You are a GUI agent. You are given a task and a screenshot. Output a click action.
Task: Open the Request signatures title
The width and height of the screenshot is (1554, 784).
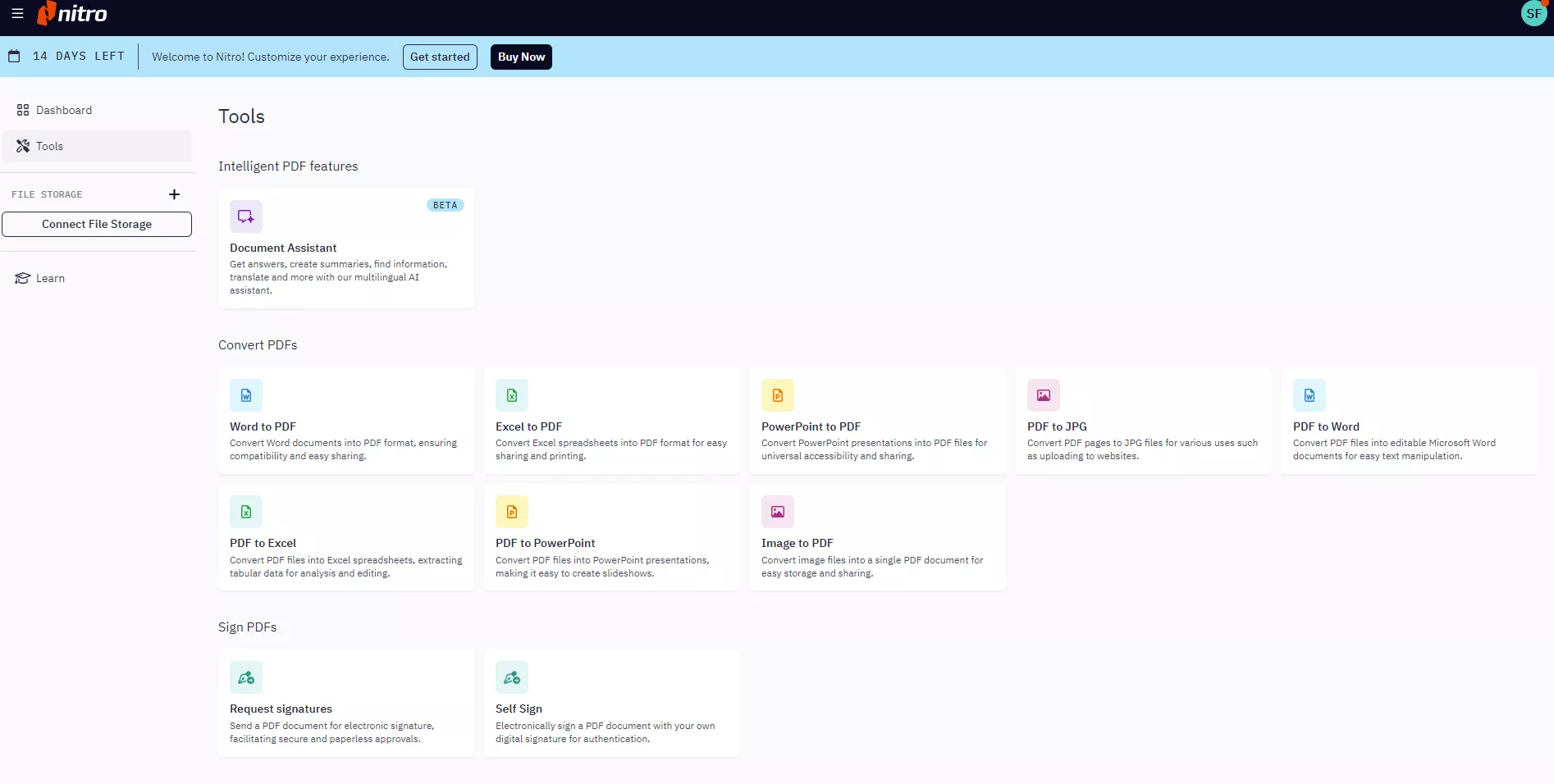pos(281,709)
